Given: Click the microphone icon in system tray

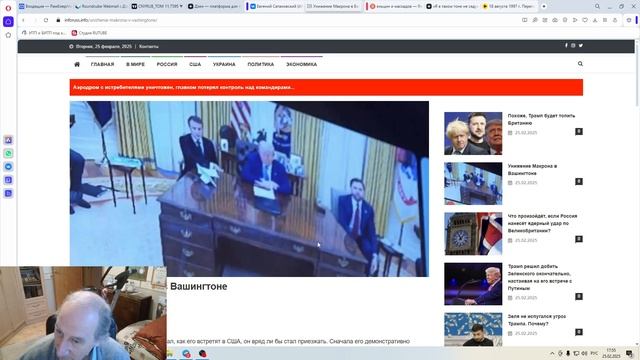Looking at the screenshot, I should click(568, 353).
